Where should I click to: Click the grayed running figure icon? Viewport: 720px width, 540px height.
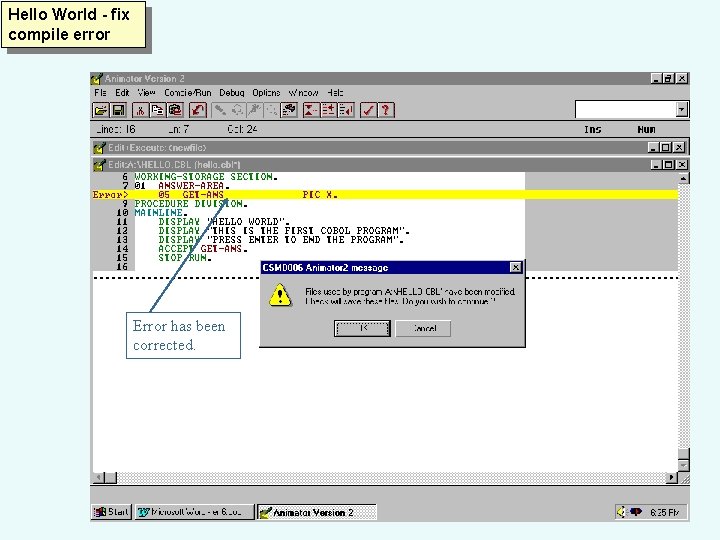point(254,110)
